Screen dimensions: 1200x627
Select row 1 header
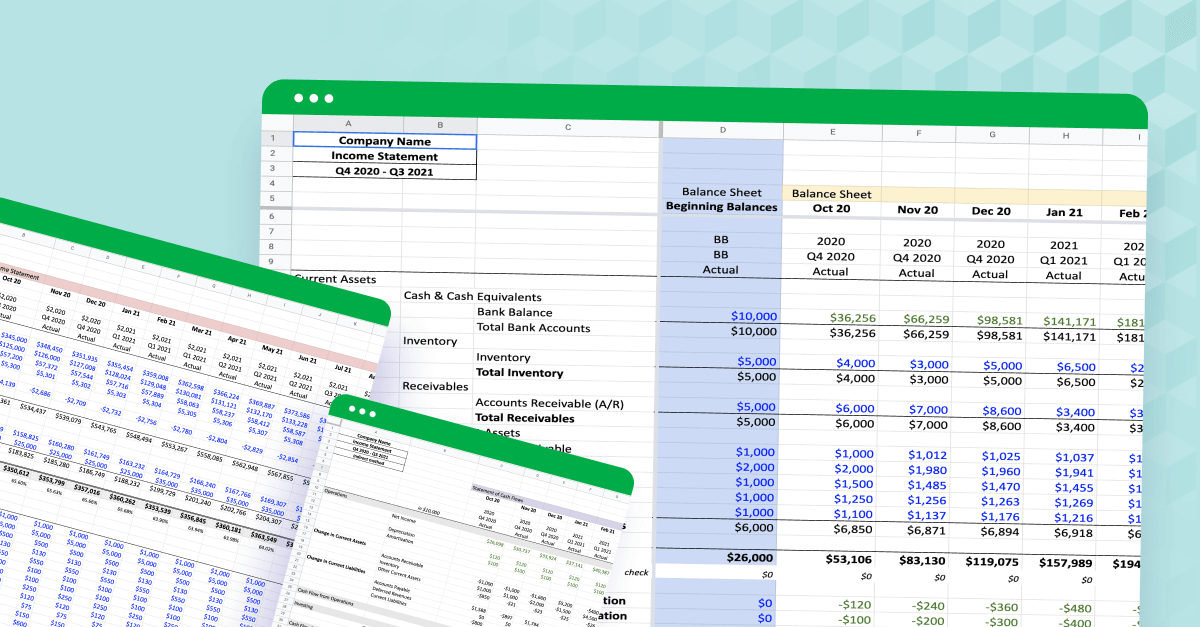273,140
